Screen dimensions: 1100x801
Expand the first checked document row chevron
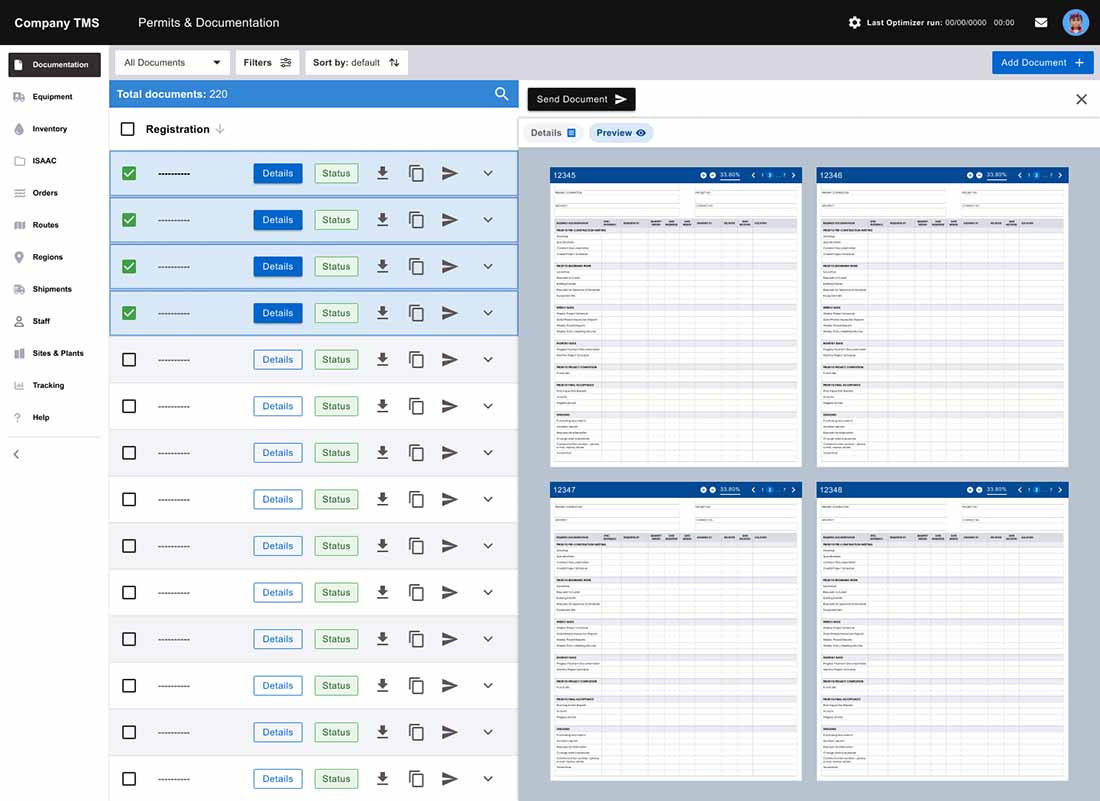(x=488, y=173)
